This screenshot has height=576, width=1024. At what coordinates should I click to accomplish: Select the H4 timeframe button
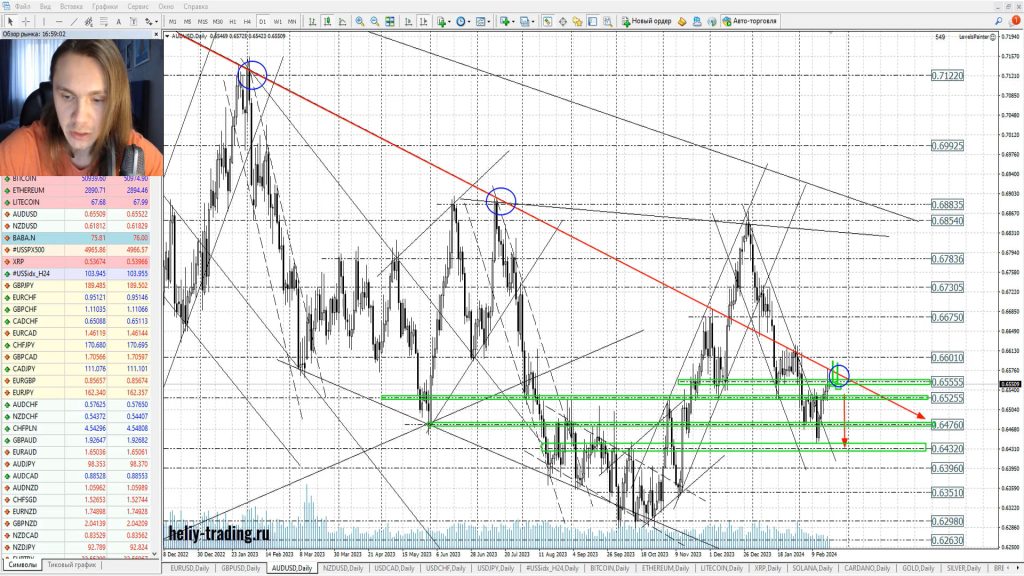[247, 21]
